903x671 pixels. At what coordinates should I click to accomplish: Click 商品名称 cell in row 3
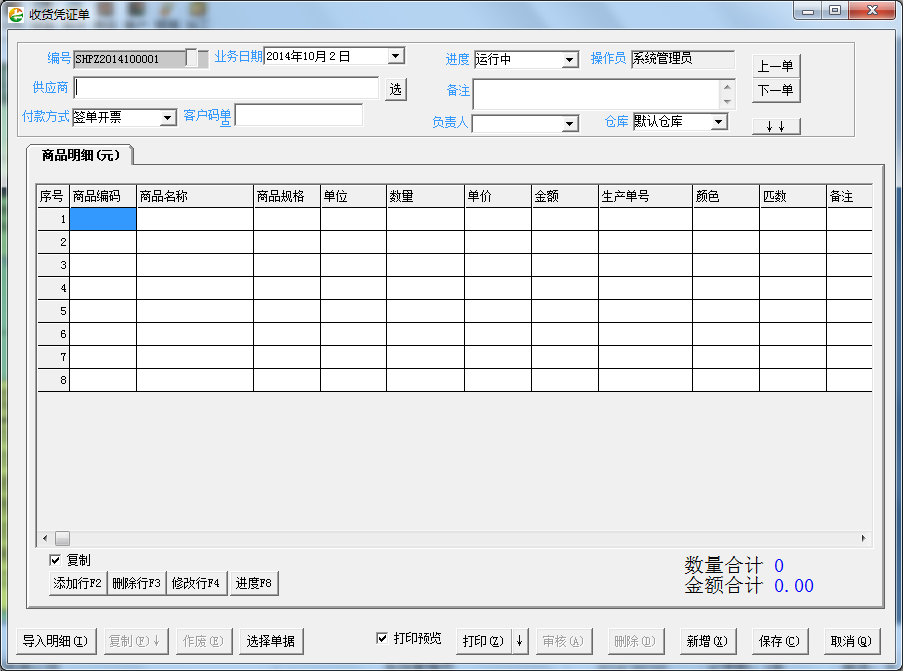(195, 266)
